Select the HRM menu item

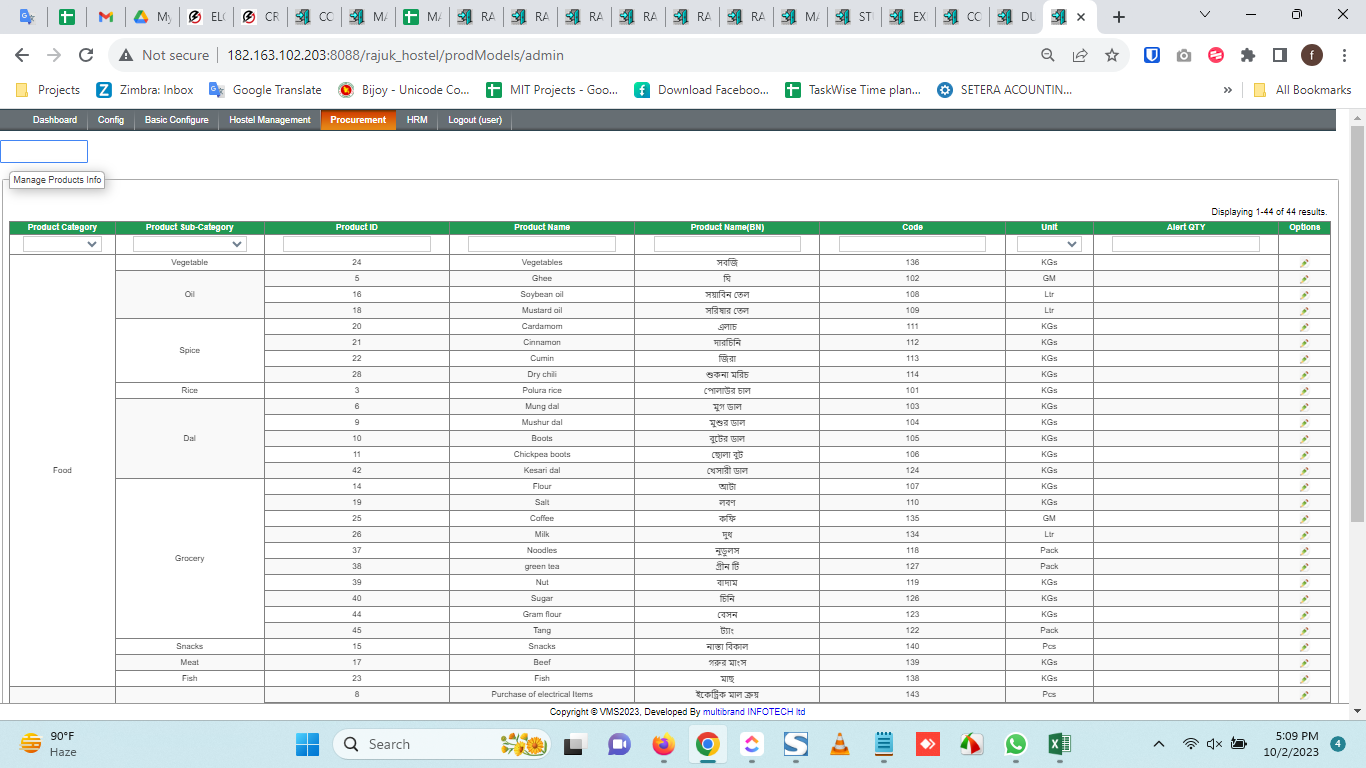pyautogui.click(x=417, y=120)
